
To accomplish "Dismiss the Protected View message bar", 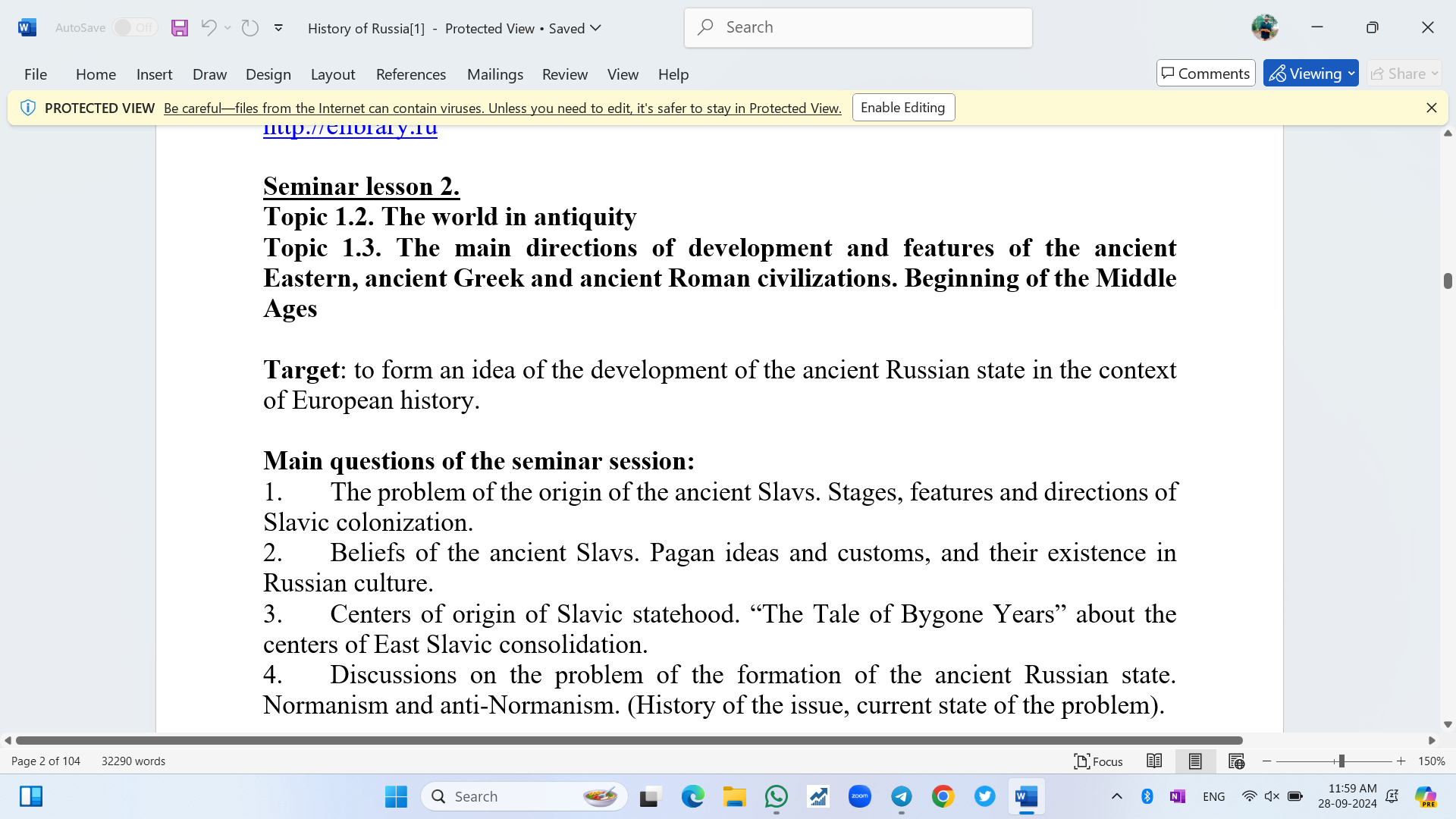I will pos(1431,108).
